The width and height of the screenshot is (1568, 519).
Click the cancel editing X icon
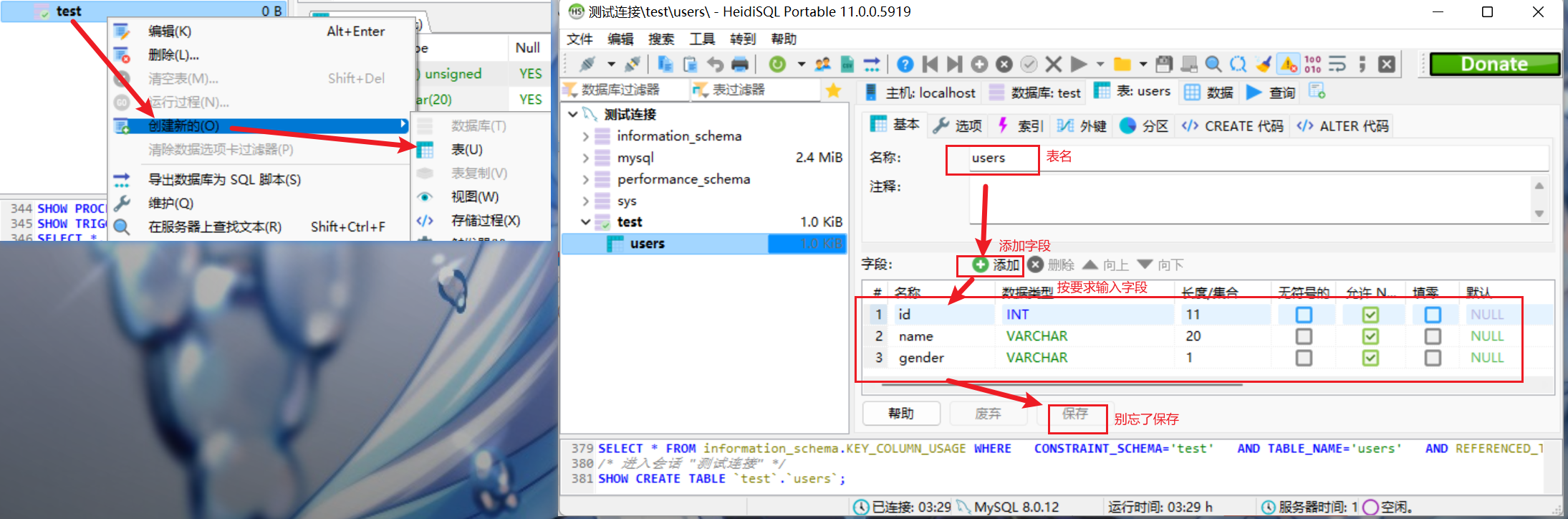click(x=1053, y=65)
